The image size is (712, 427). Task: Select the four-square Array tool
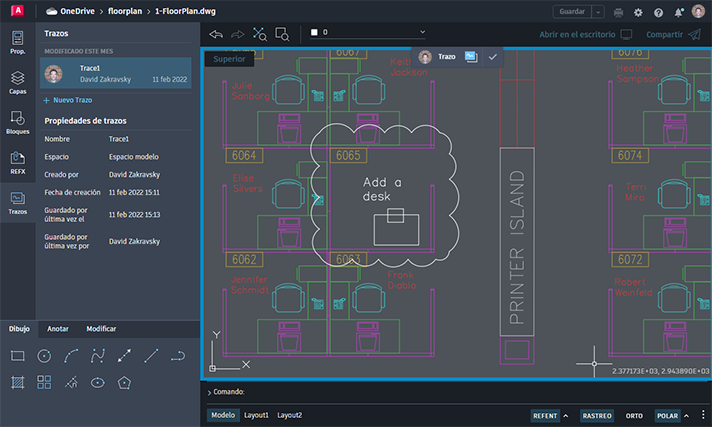(44, 382)
